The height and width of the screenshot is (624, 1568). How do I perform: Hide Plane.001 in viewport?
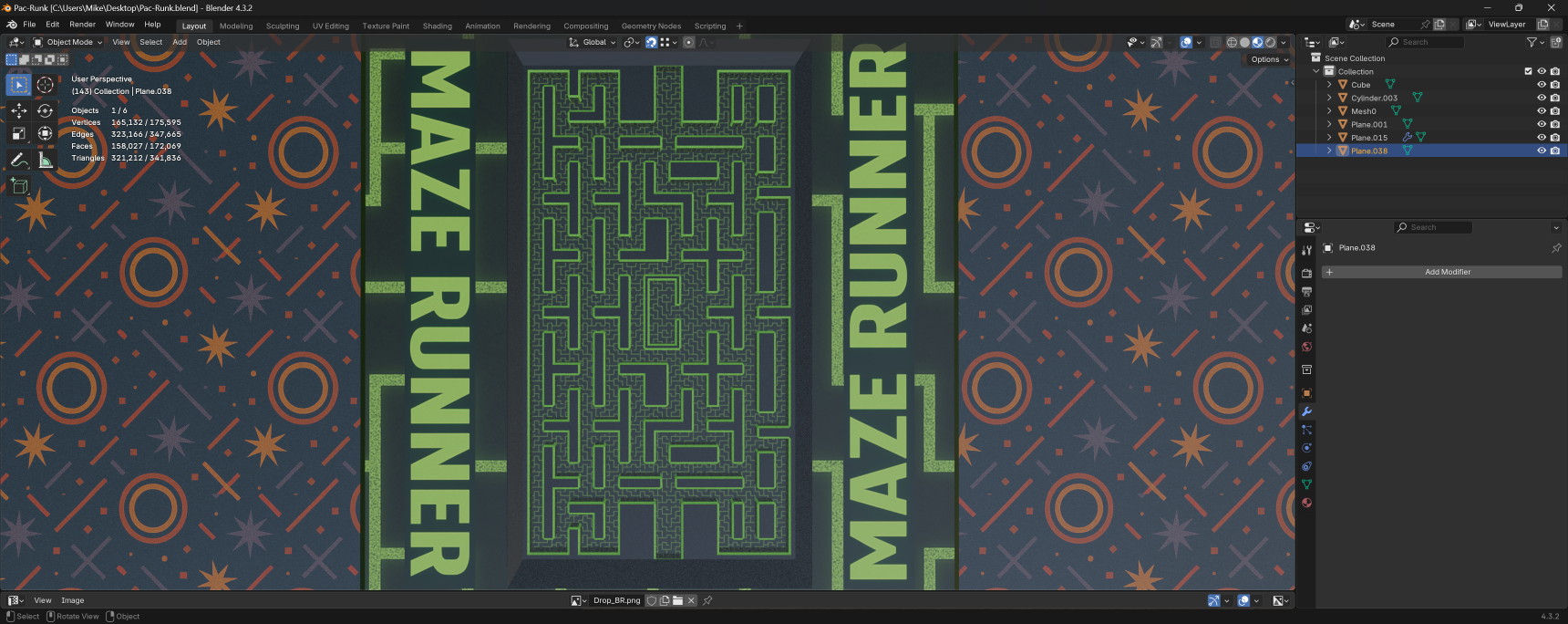tap(1542, 124)
